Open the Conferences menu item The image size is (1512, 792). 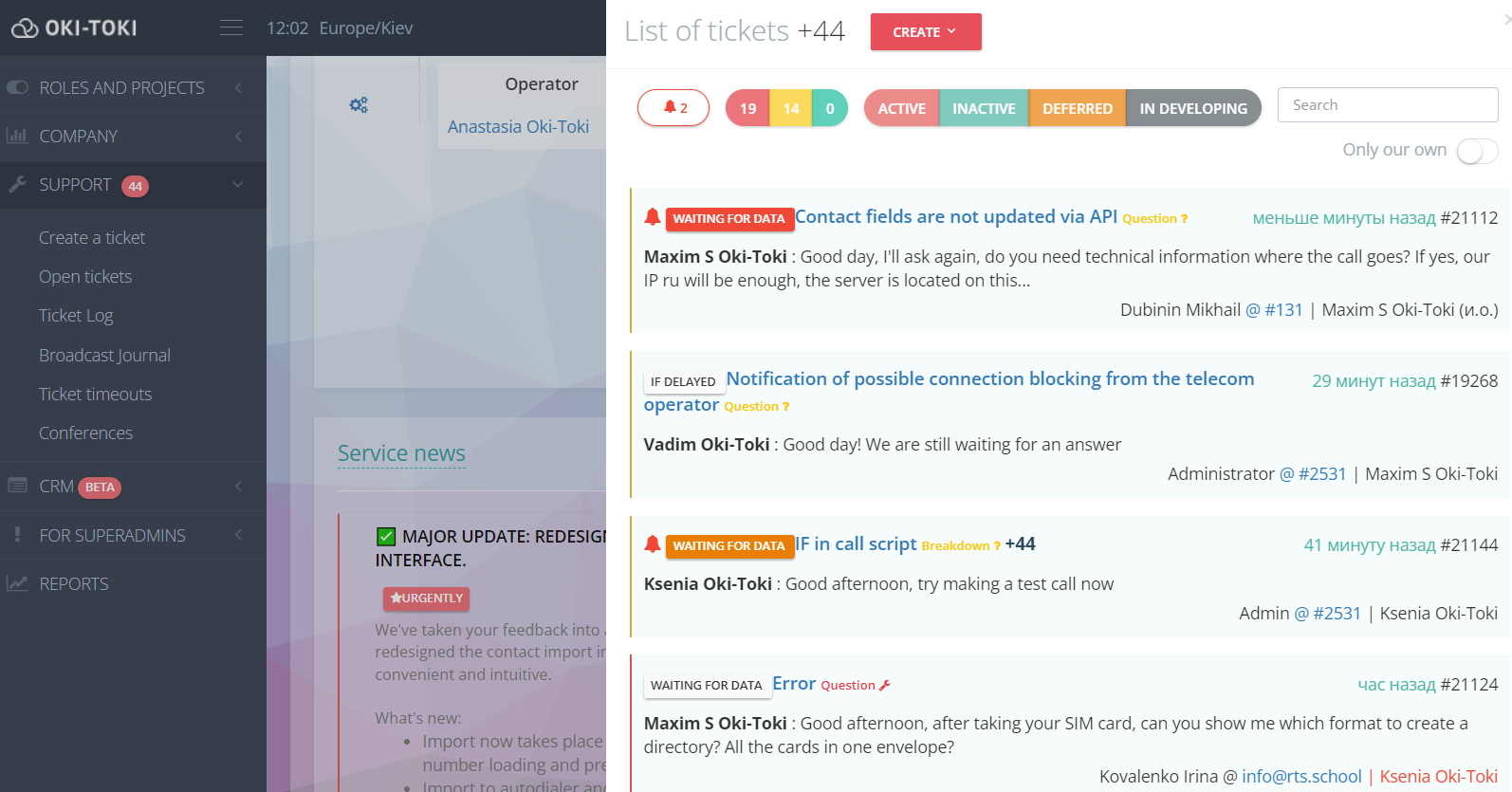[x=85, y=433]
